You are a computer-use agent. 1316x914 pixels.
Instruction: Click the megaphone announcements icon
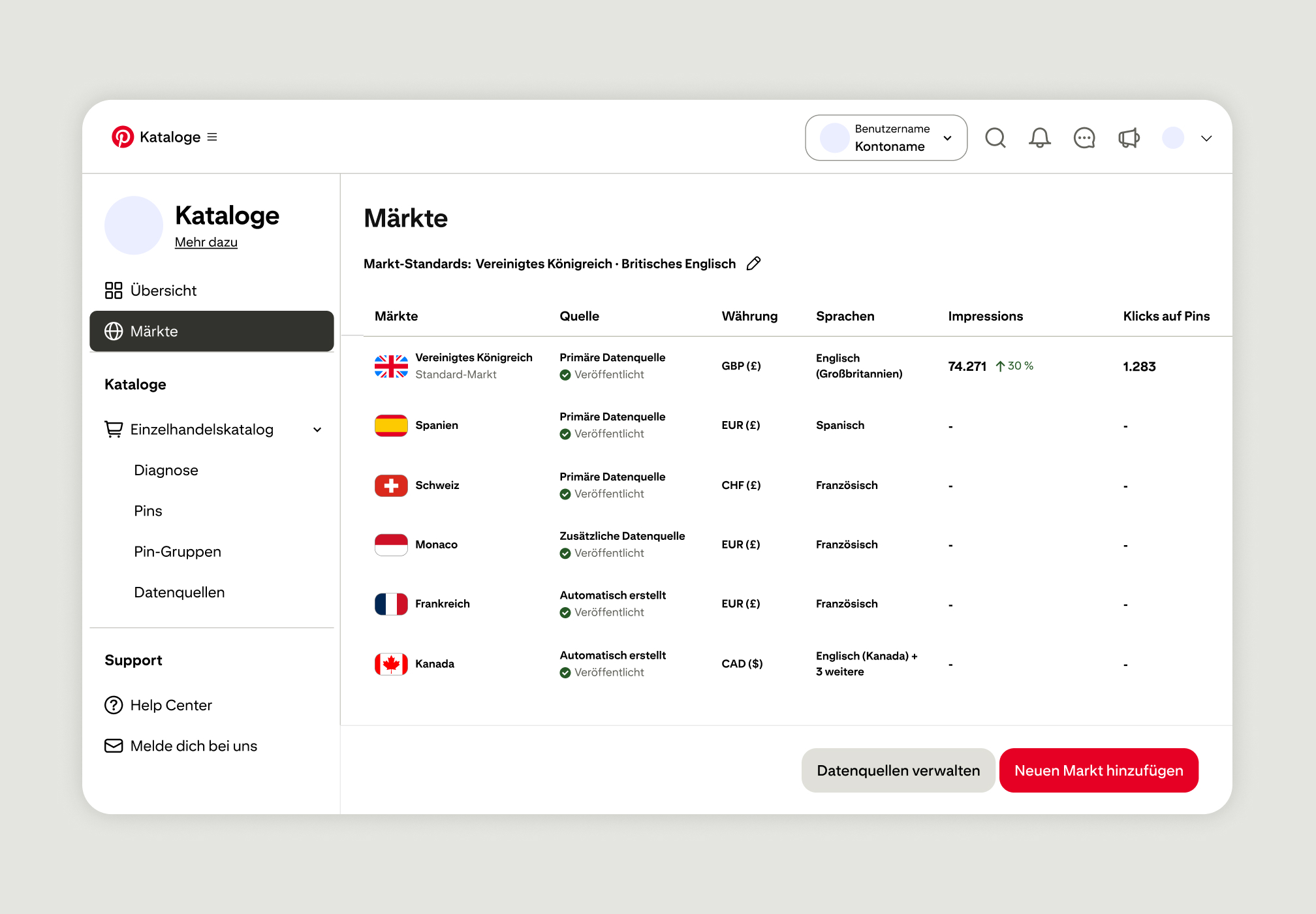click(x=1129, y=138)
